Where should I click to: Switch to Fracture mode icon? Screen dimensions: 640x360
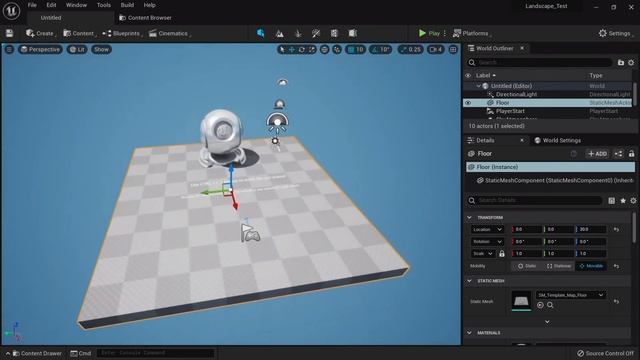[x=353, y=33]
